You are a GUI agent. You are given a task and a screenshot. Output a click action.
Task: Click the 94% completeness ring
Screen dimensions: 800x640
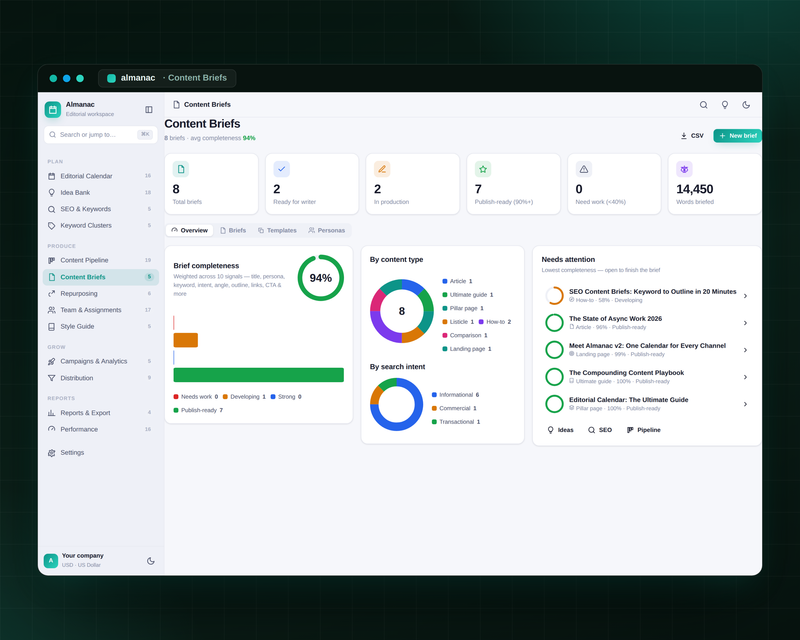point(320,278)
